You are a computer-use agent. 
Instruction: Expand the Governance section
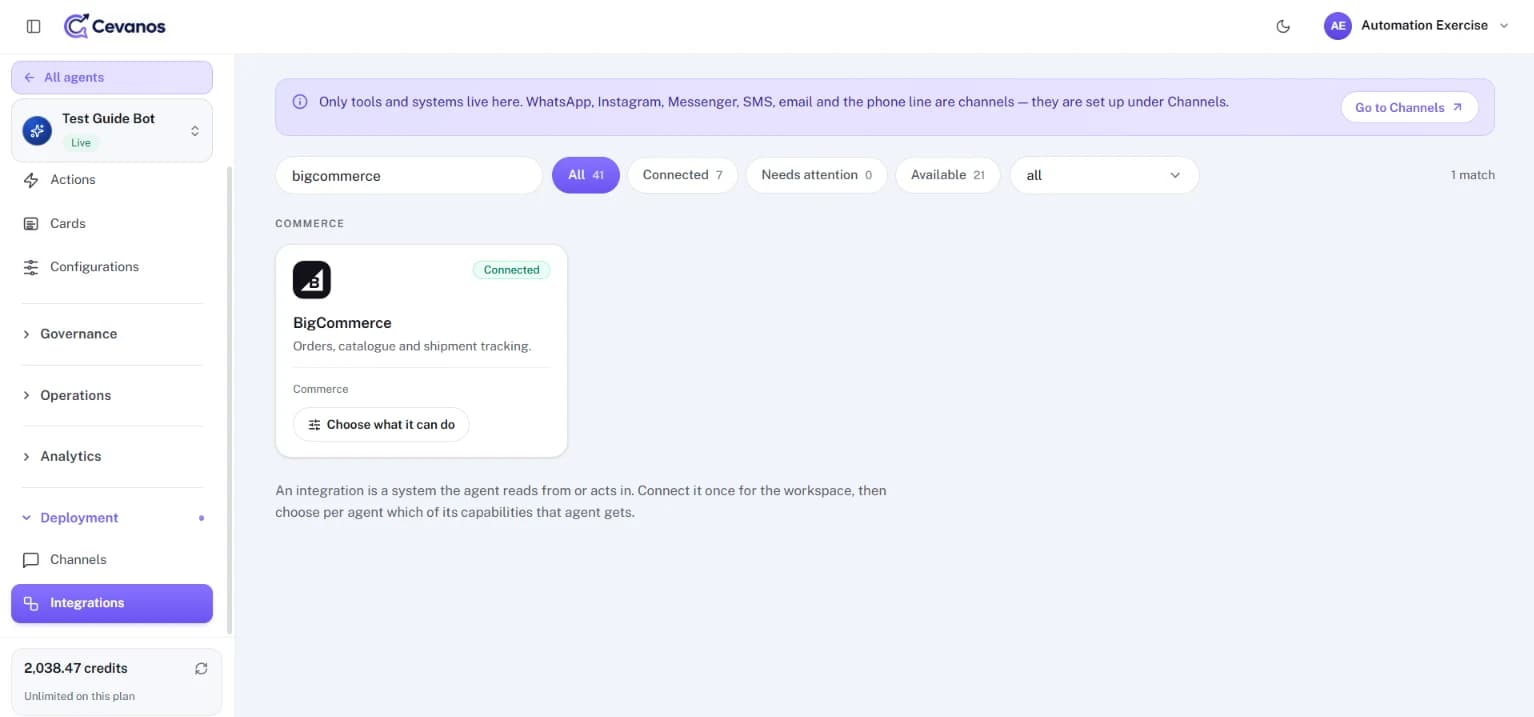click(x=112, y=334)
